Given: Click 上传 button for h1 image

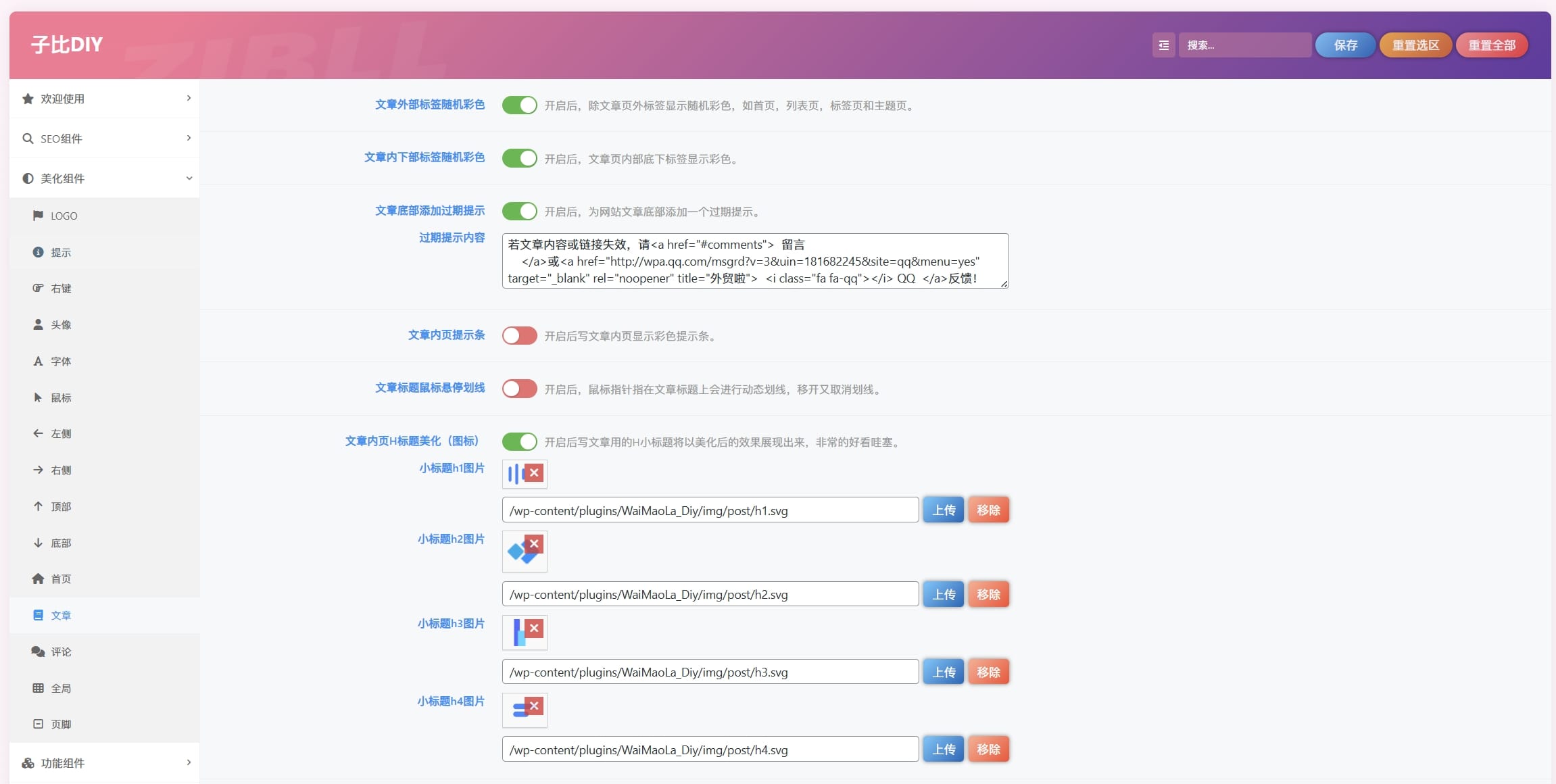Looking at the screenshot, I should click(x=944, y=510).
